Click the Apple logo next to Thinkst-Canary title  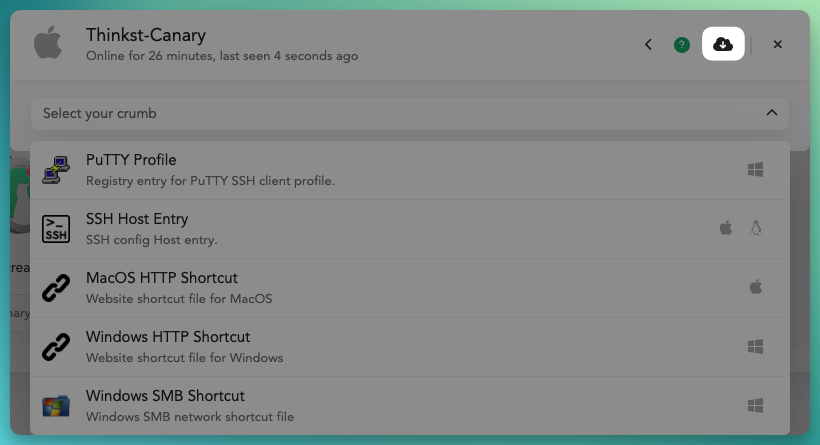[48, 42]
